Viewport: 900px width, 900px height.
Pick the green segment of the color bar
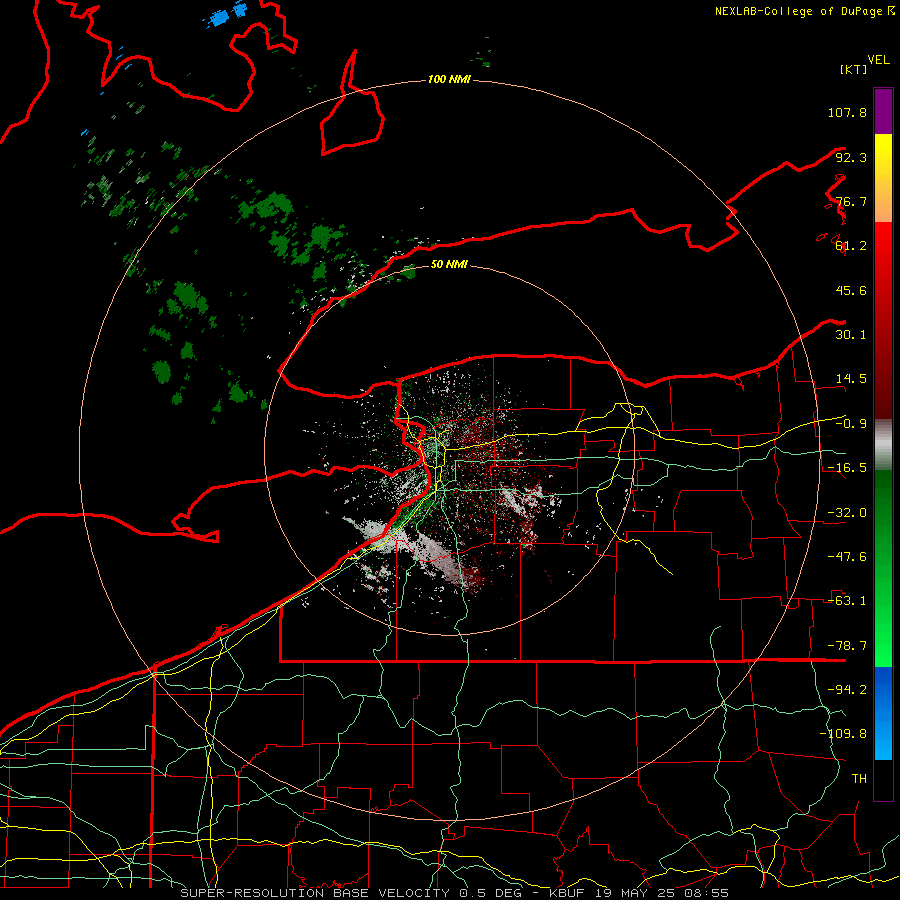[x=883, y=568]
